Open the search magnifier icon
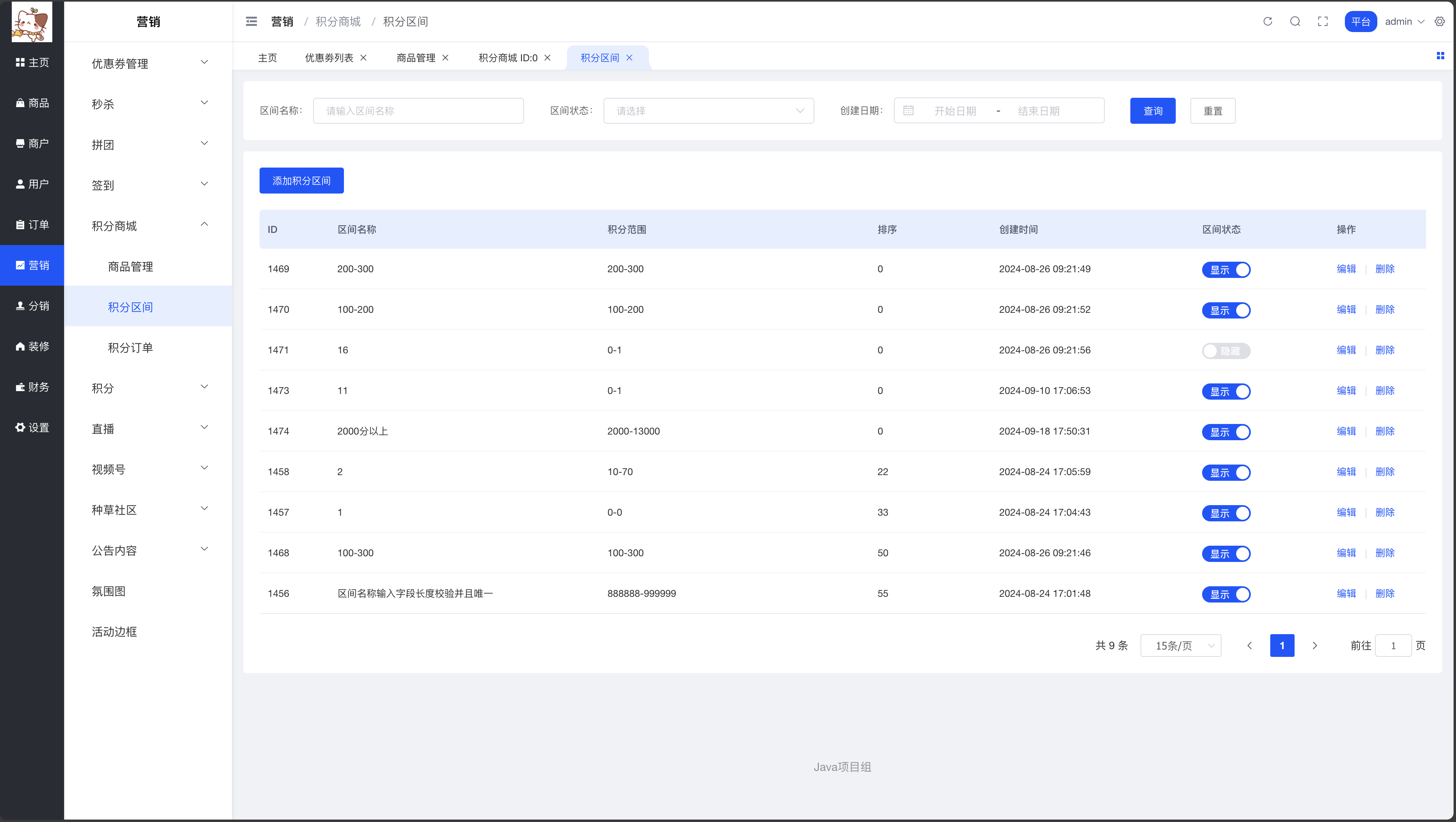1456x822 pixels. click(x=1295, y=22)
